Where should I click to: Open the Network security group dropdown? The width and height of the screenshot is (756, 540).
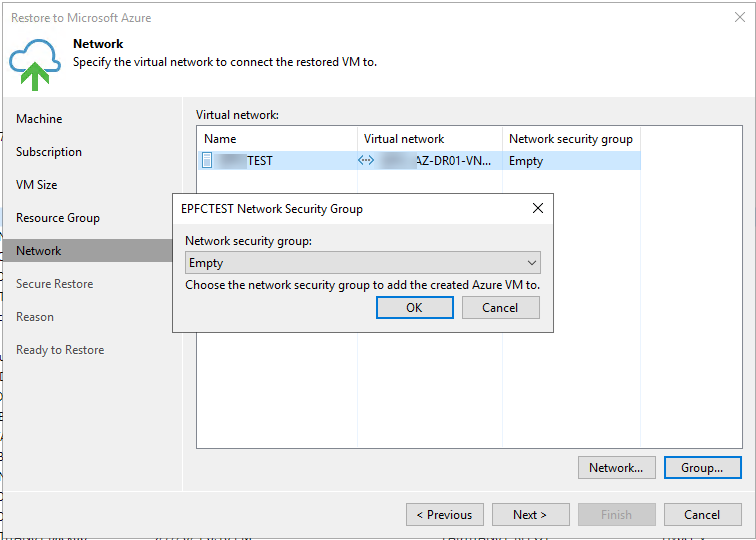(x=363, y=263)
